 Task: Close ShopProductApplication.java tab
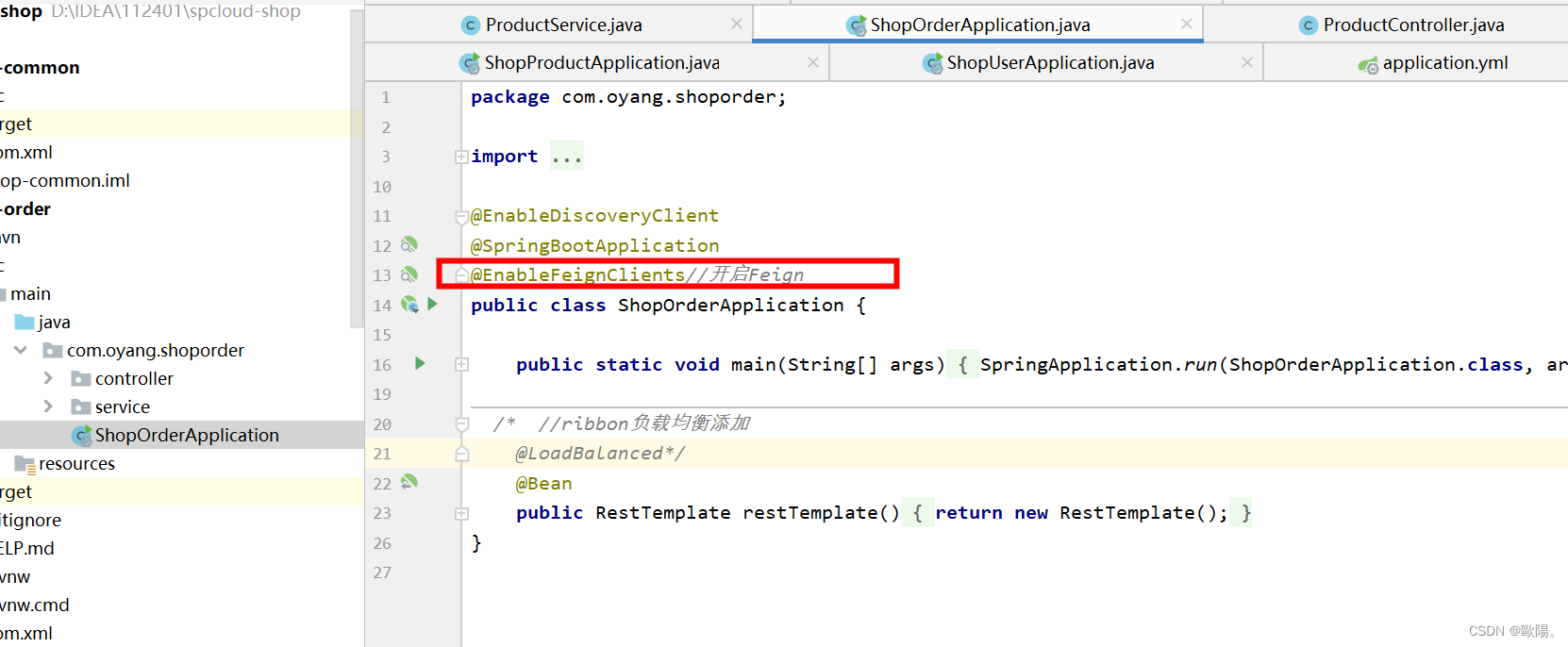coord(813,62)
